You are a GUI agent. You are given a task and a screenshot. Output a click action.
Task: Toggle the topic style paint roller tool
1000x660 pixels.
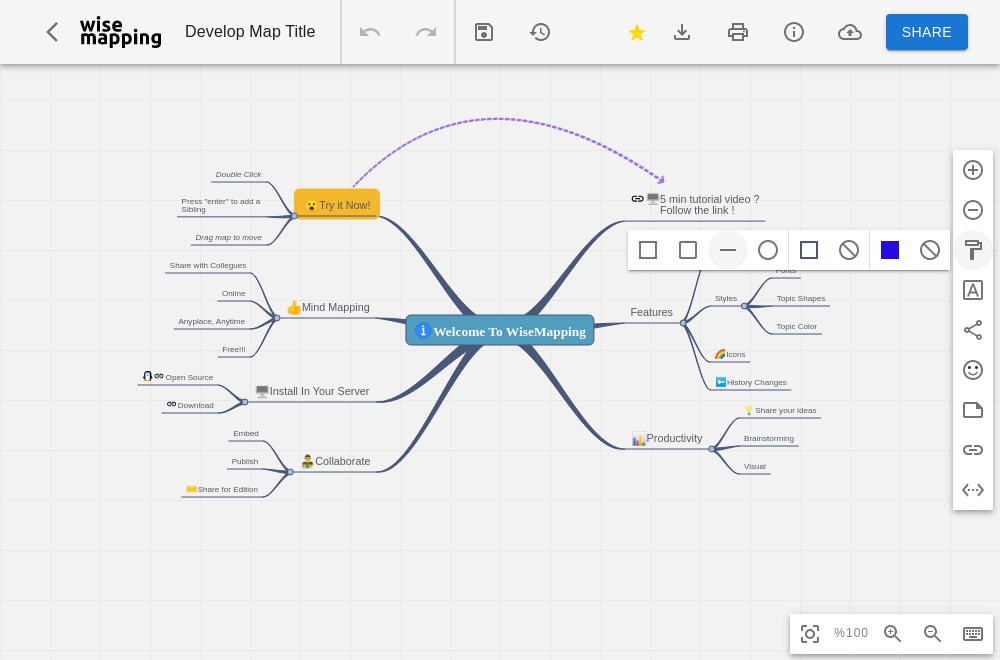(973, 250)
